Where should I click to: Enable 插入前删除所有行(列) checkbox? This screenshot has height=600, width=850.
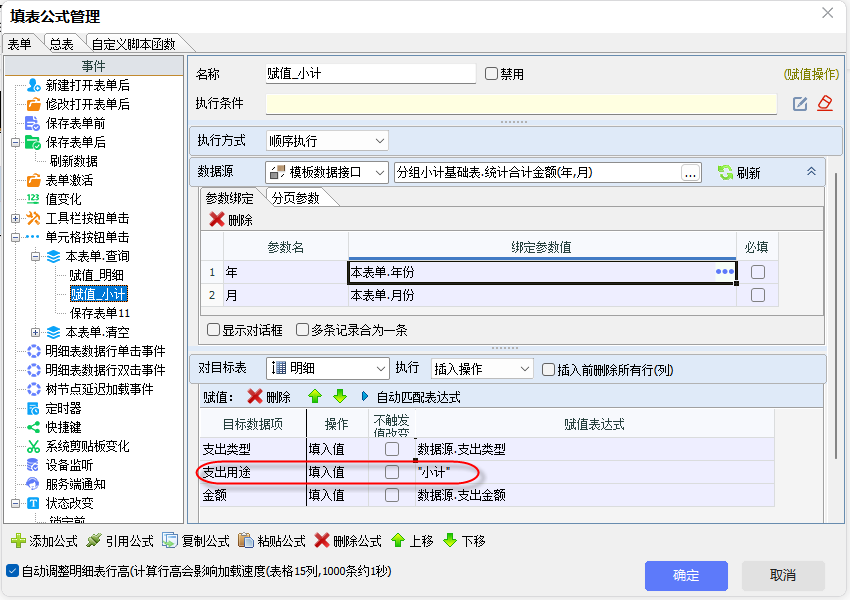[x=548, y=369]
